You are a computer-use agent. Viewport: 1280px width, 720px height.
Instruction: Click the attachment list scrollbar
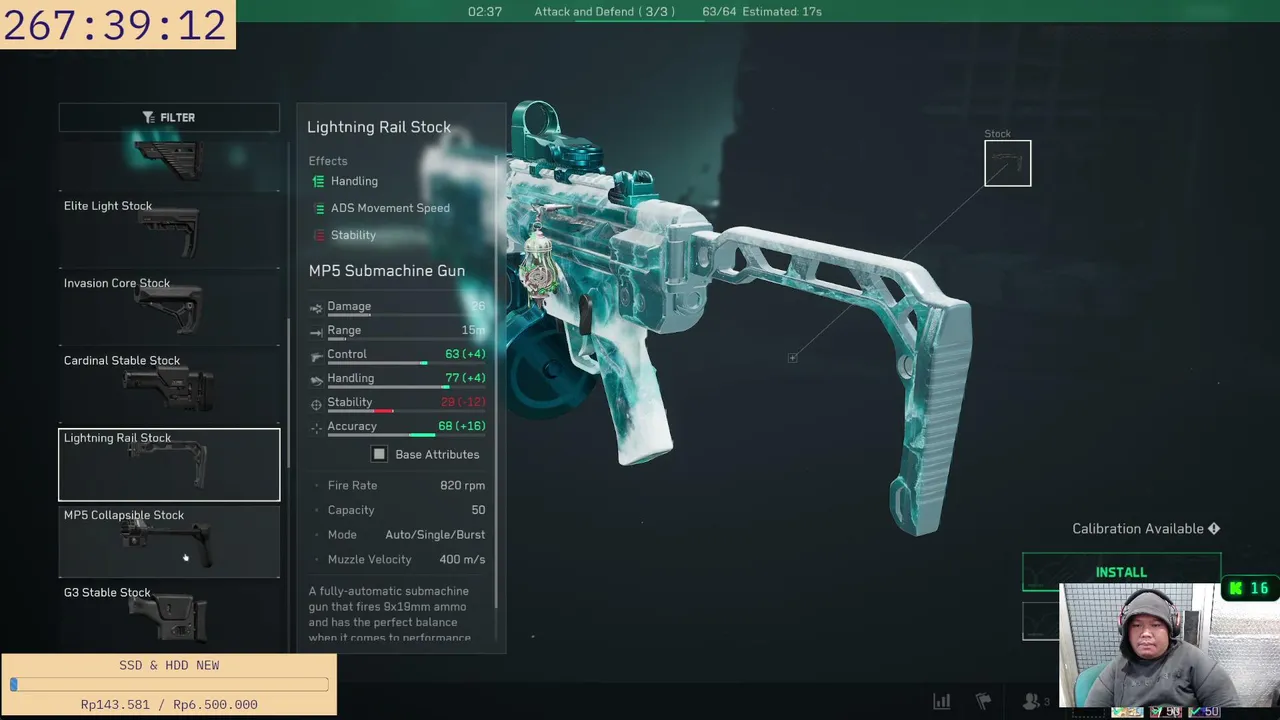click(x=288, y=395)
